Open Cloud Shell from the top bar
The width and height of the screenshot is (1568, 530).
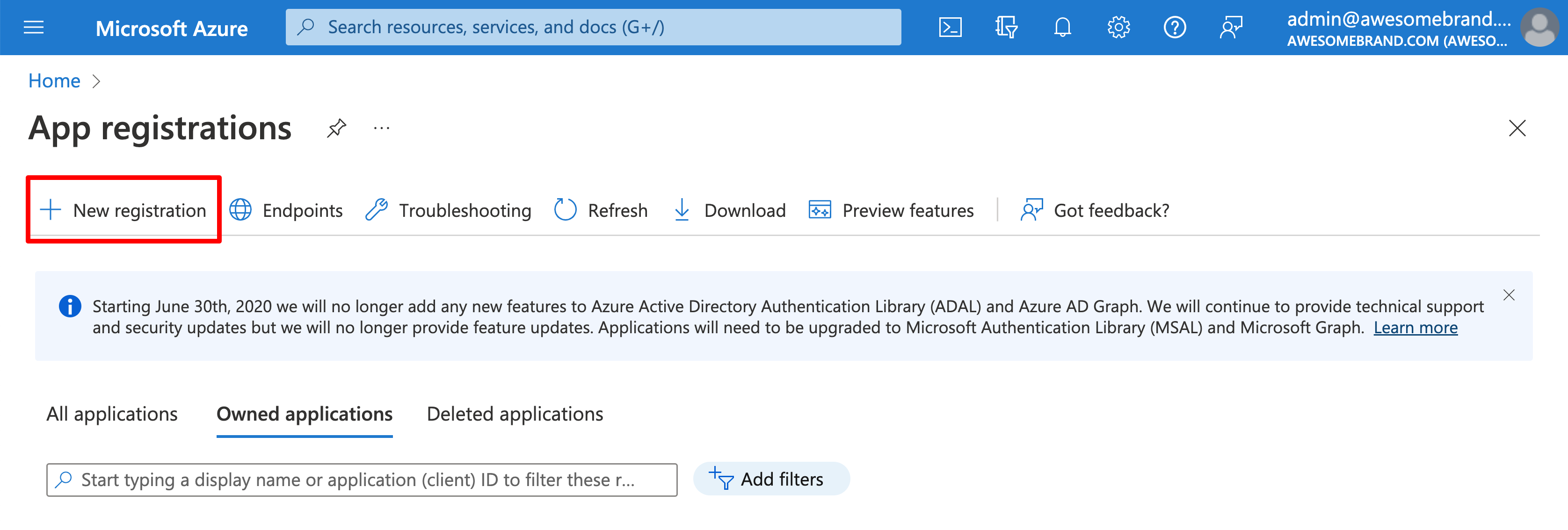coord(950,28)
